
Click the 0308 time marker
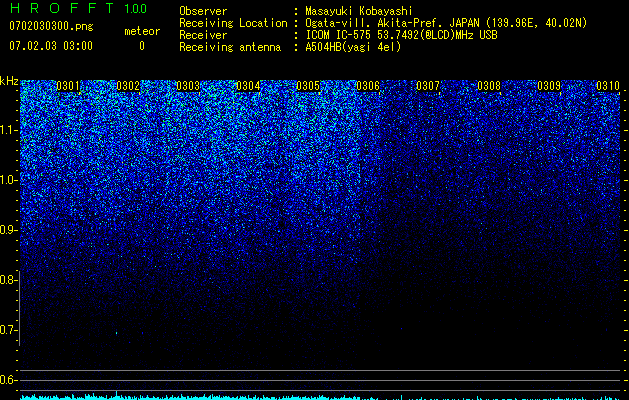click(x=489, y=86)
